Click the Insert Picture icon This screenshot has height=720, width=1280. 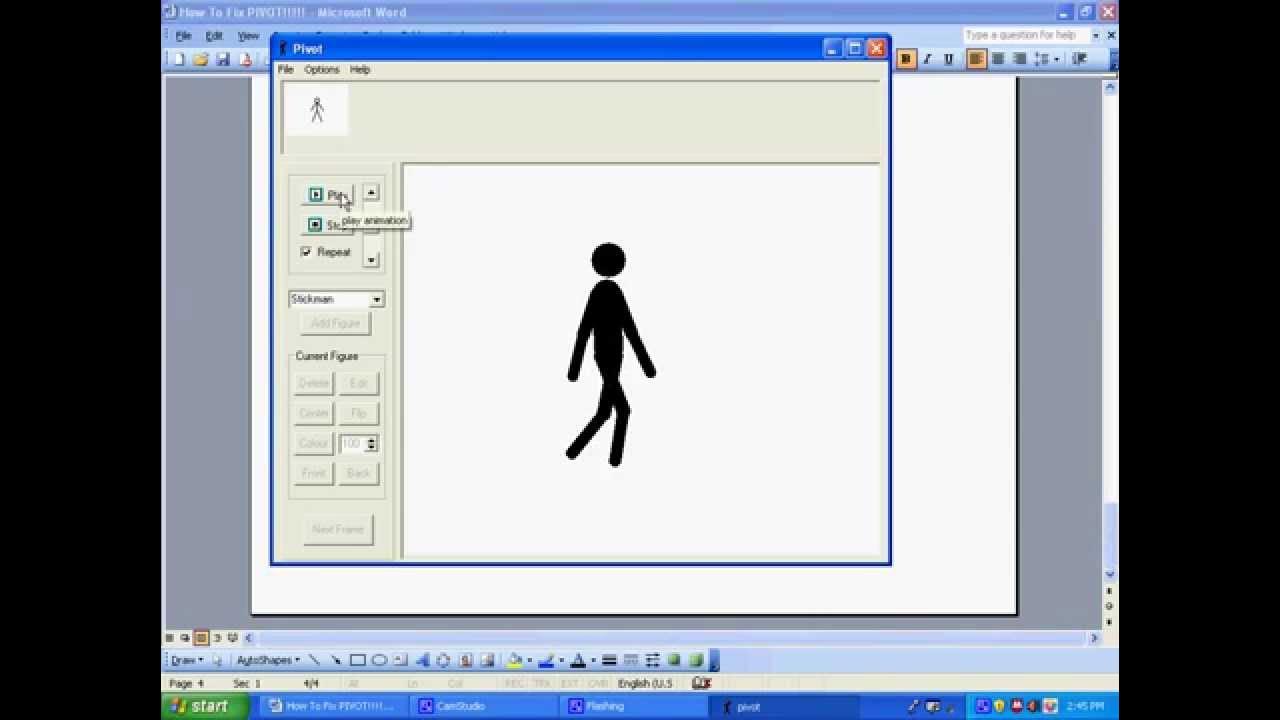488,660
